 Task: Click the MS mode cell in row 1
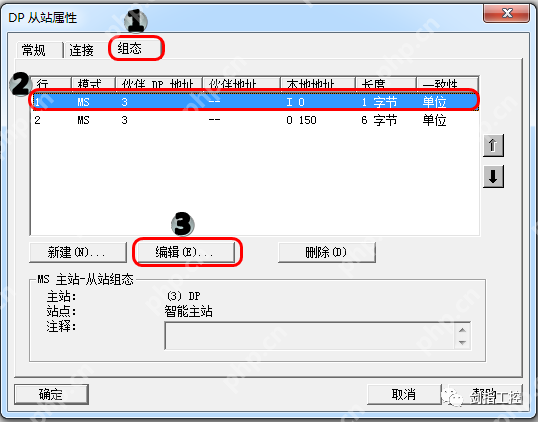[83, 102]
